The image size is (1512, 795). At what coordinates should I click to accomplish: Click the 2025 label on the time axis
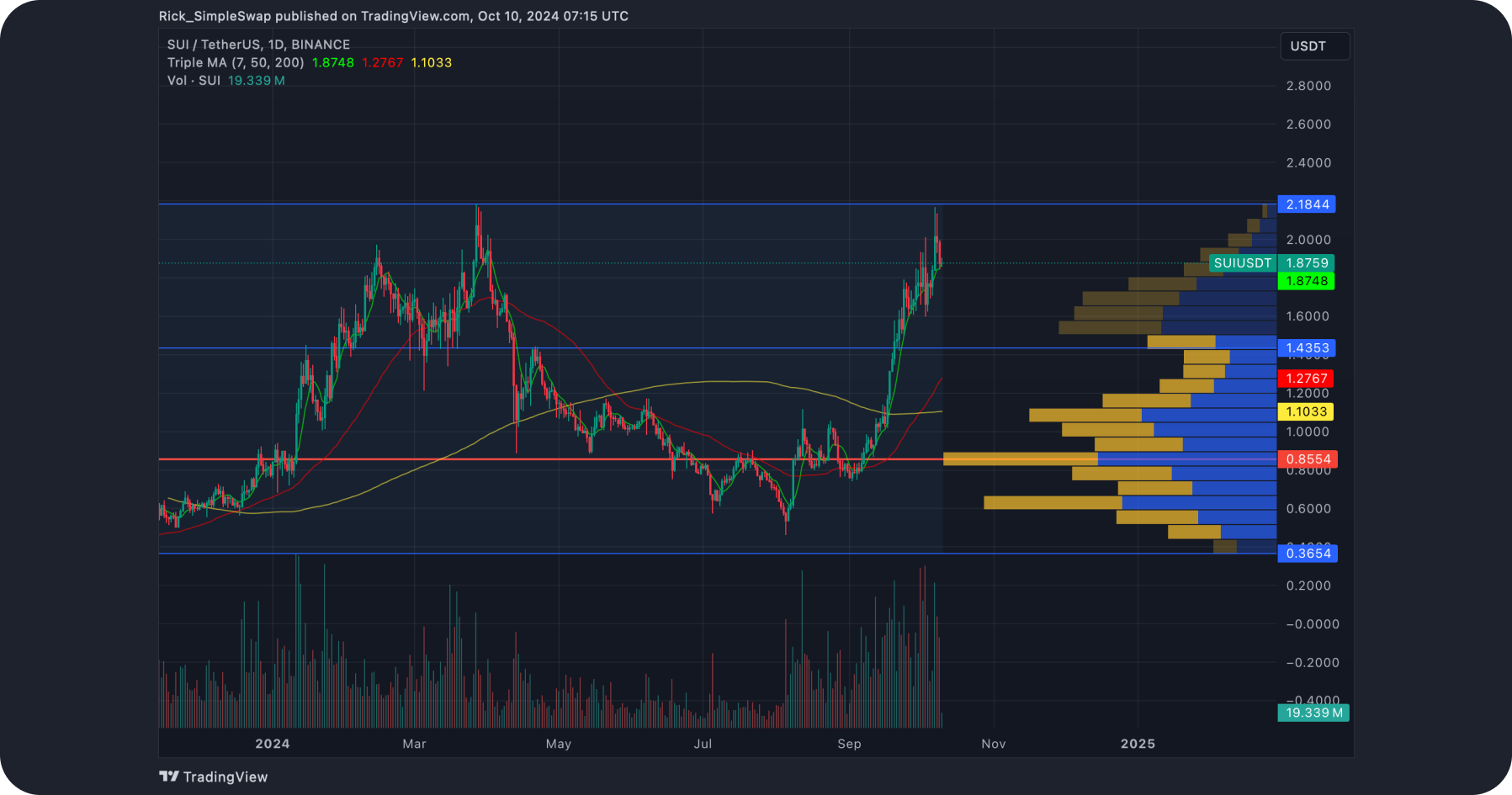tap(1138, 744)
